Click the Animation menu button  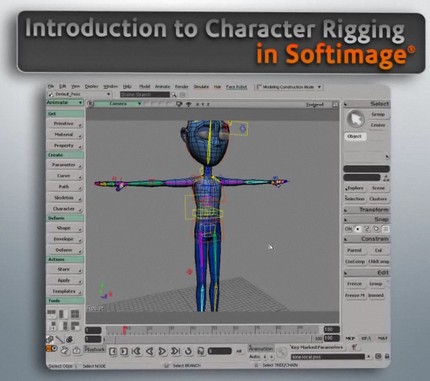click(x=261, y=349)
